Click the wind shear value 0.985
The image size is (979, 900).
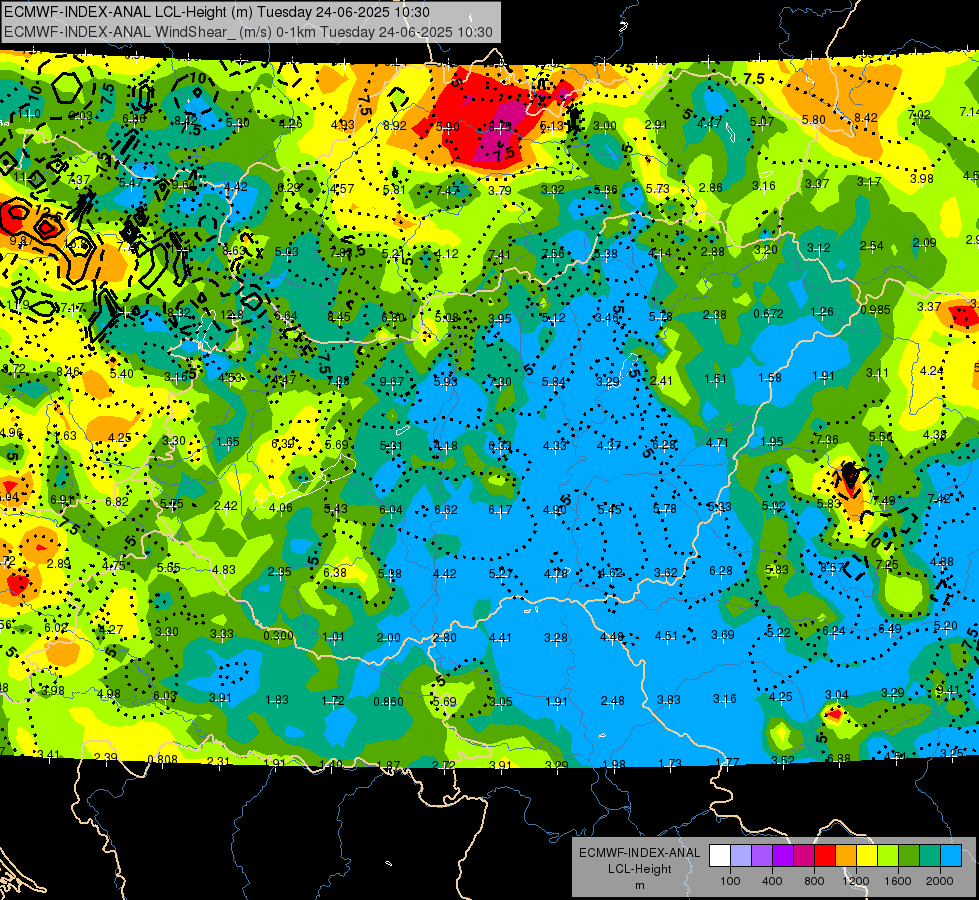coord(875,310)
